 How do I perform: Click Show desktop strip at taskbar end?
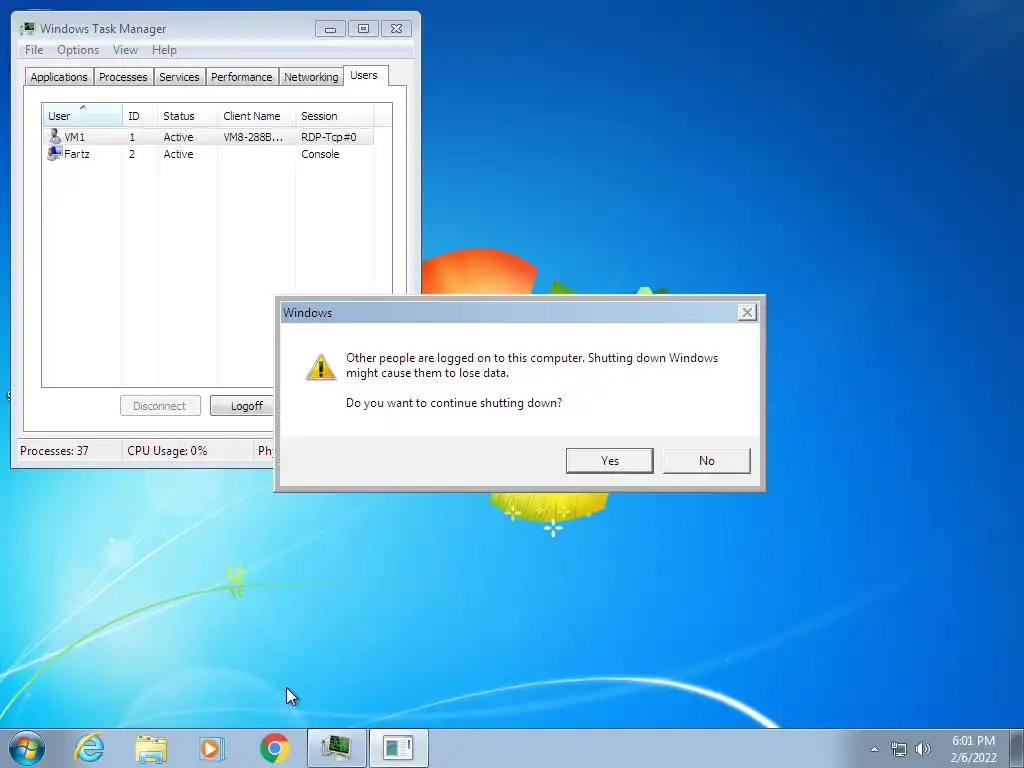pos(1017,748)
